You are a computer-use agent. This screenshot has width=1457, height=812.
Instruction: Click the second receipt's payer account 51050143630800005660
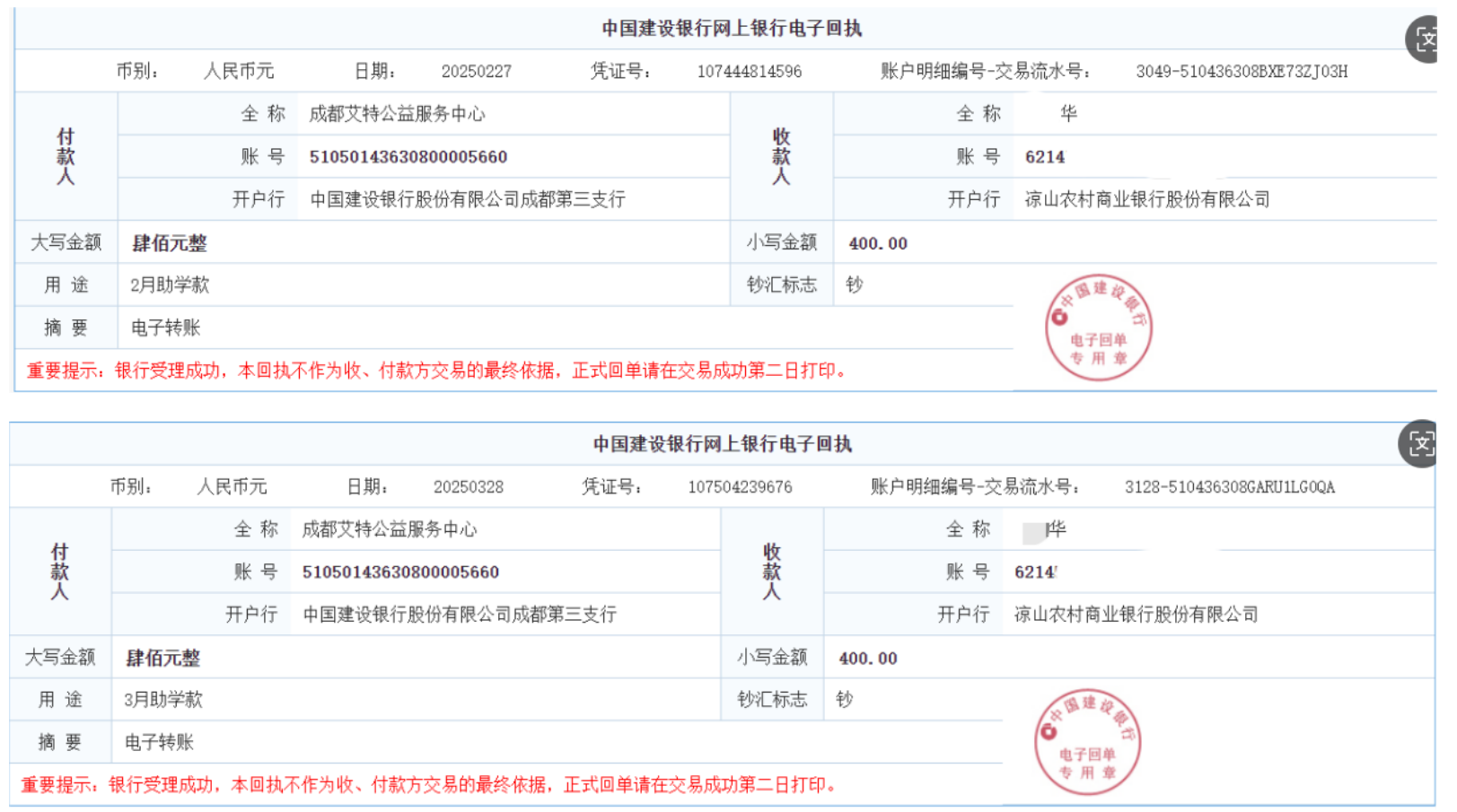coord(400,572)
